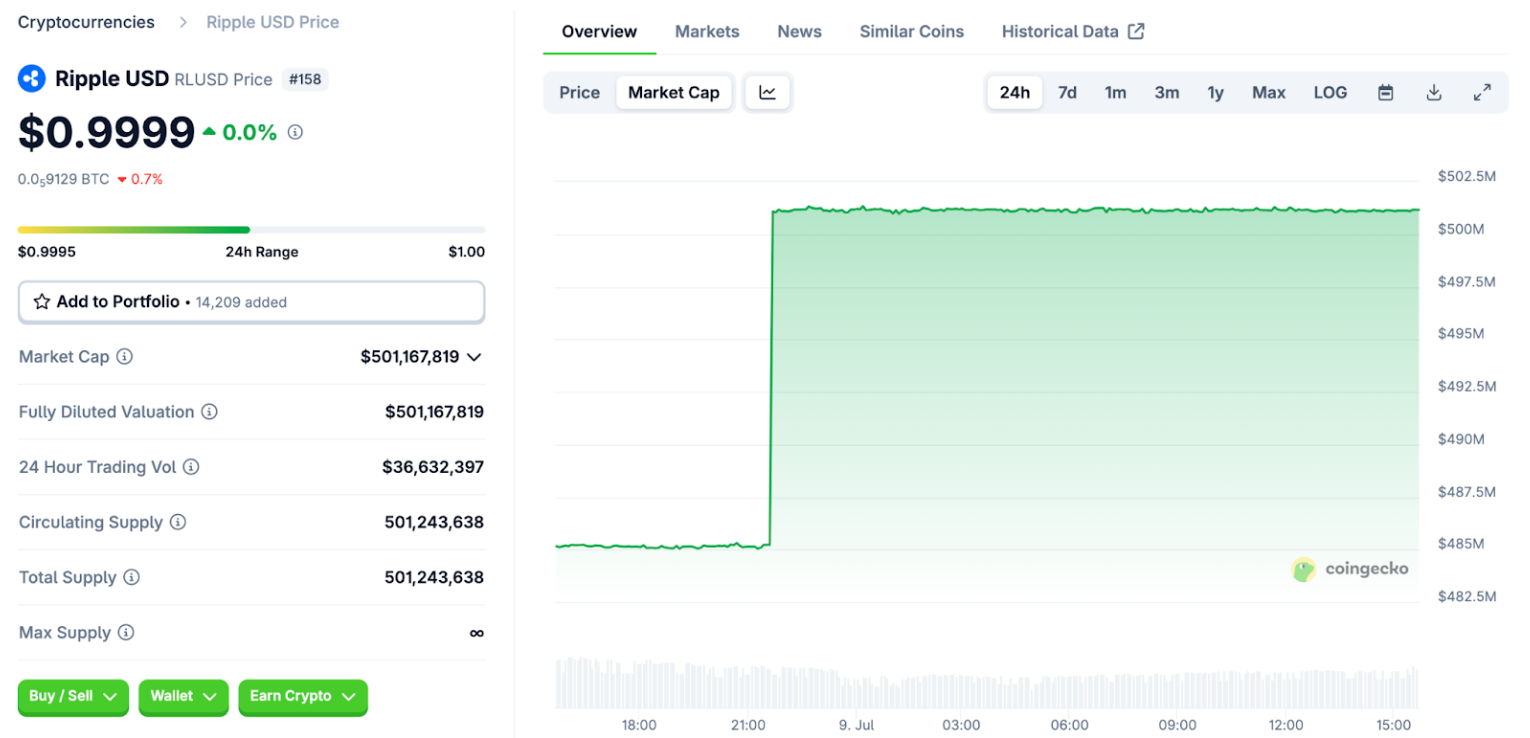Switch to the line chart type icon
The width and height of the screenshot is (1530, 738).
(767, 93)
